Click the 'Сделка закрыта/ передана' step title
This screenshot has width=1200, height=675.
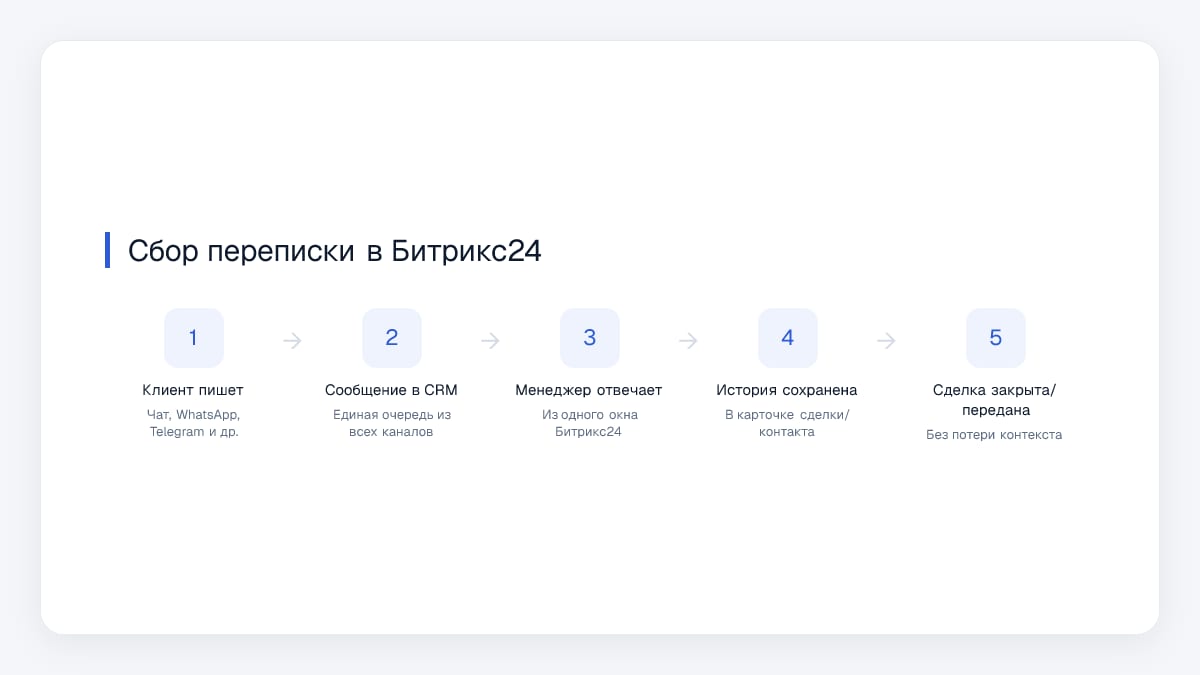pyautogui.click(x=995, y=400)
